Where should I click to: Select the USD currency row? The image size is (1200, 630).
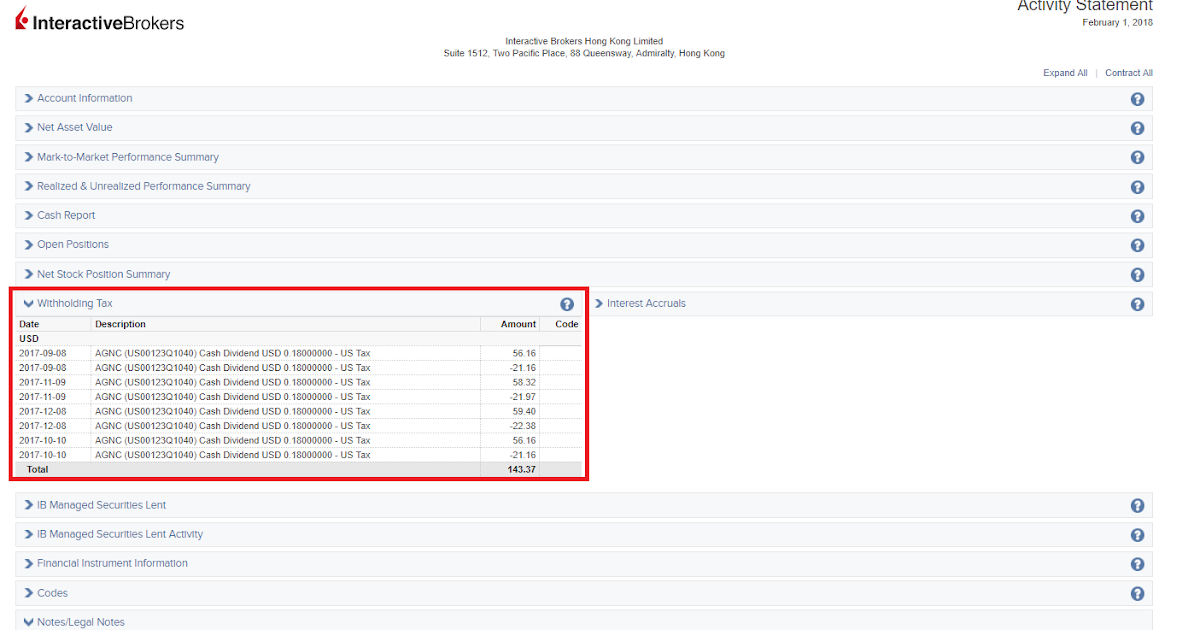click(x=299, y=339)
